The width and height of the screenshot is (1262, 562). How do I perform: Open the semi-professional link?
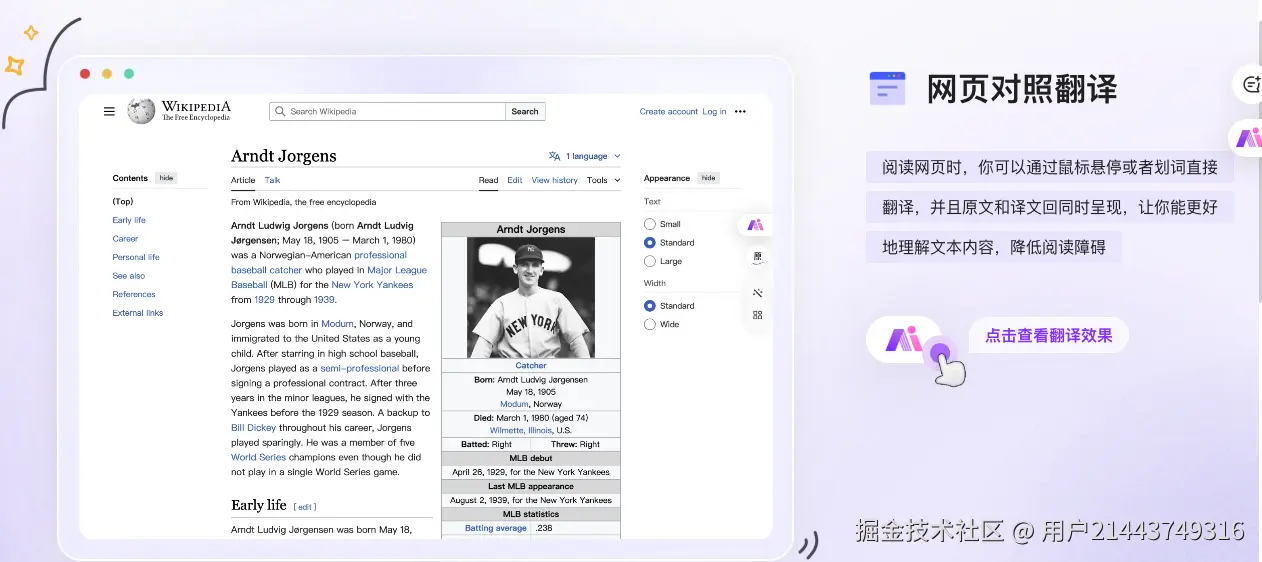359,368
